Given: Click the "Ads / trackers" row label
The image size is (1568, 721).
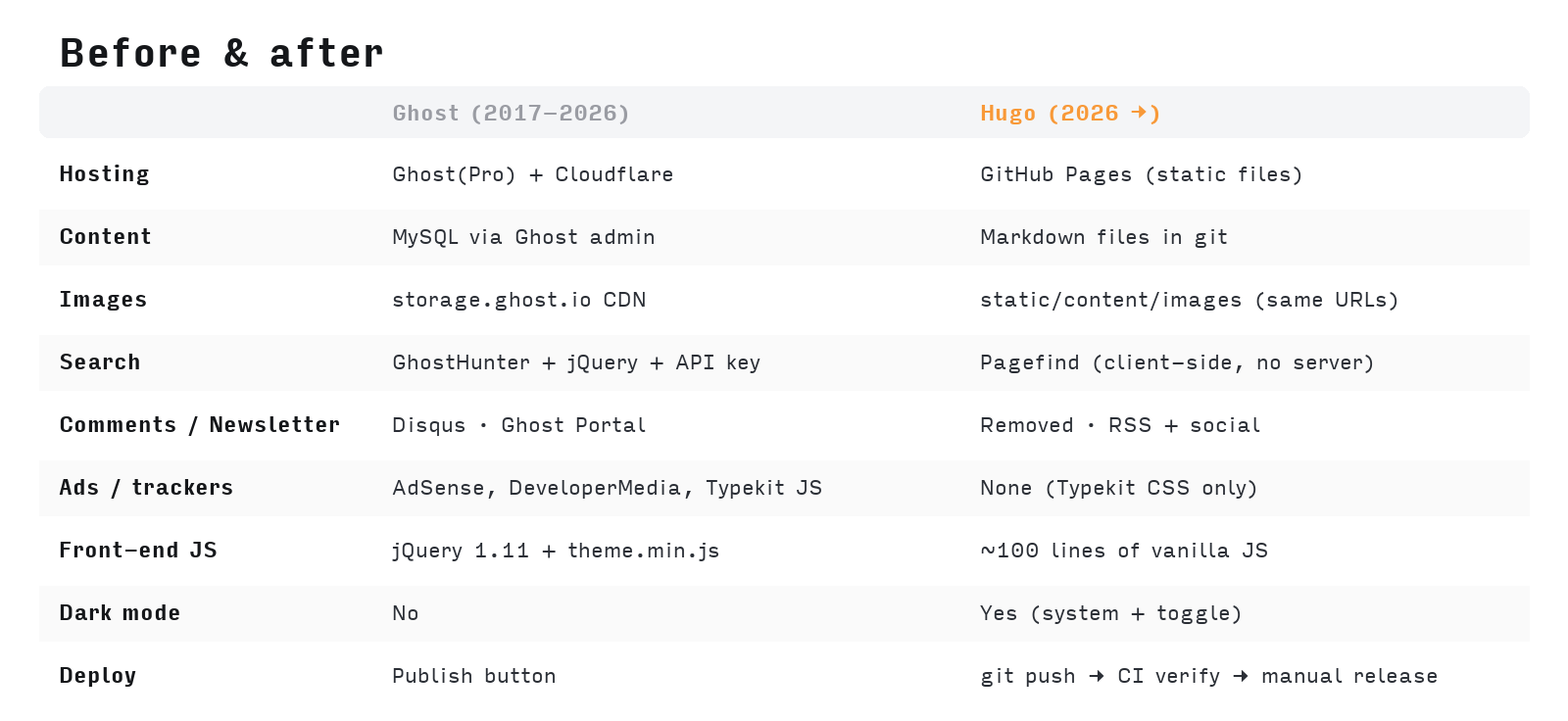Looking at the screenshot, I should 146,488.
